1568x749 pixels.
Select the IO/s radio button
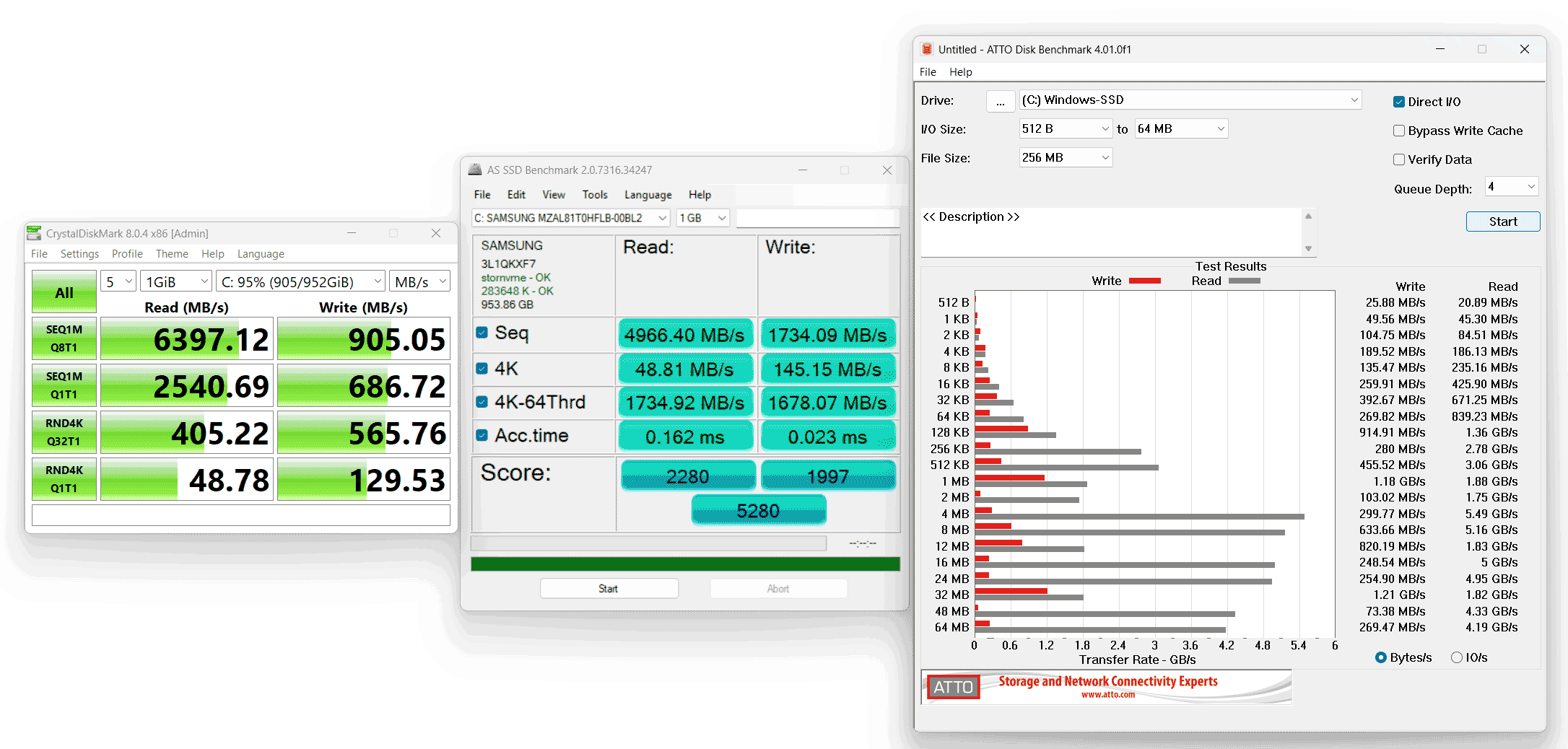point(1457,657)
